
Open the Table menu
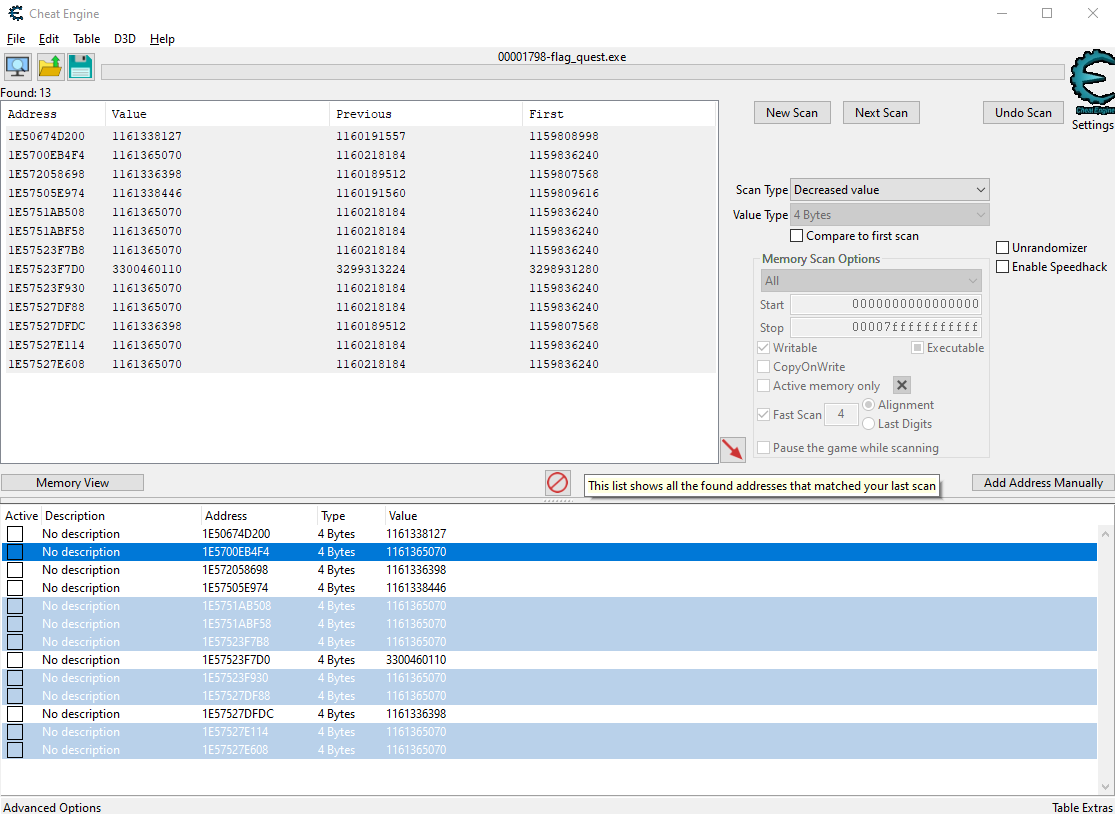click(x=87, y=39)
